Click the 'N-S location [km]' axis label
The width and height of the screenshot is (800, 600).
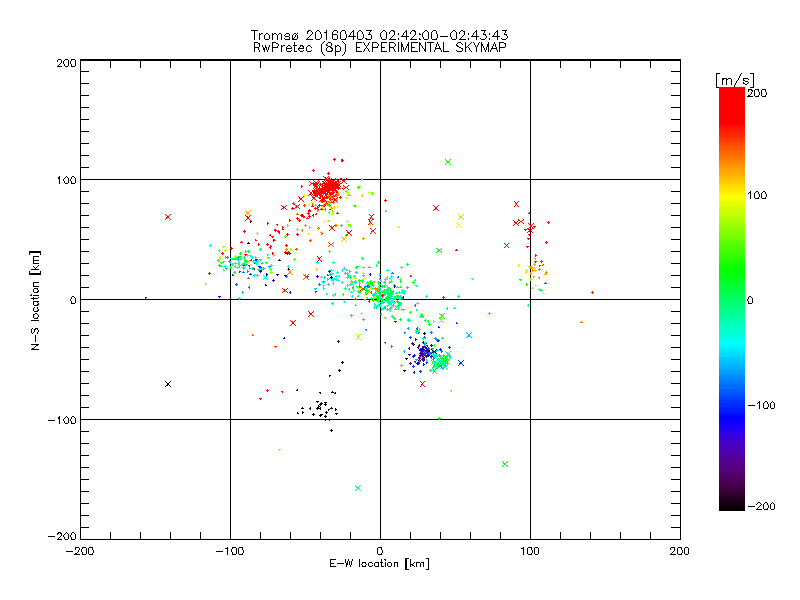point(35,300)
